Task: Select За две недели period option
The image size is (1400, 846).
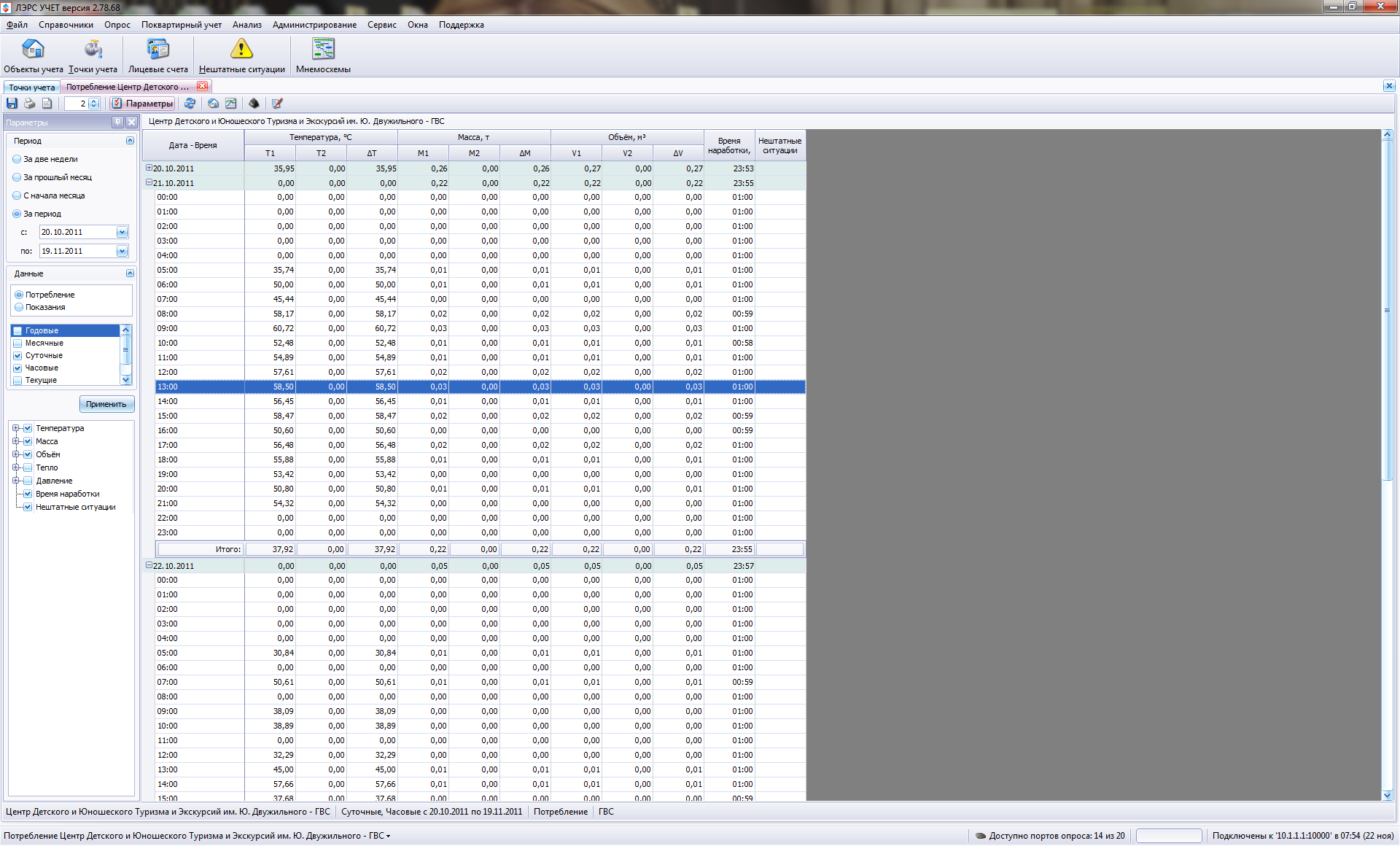Action: [45, 159]
